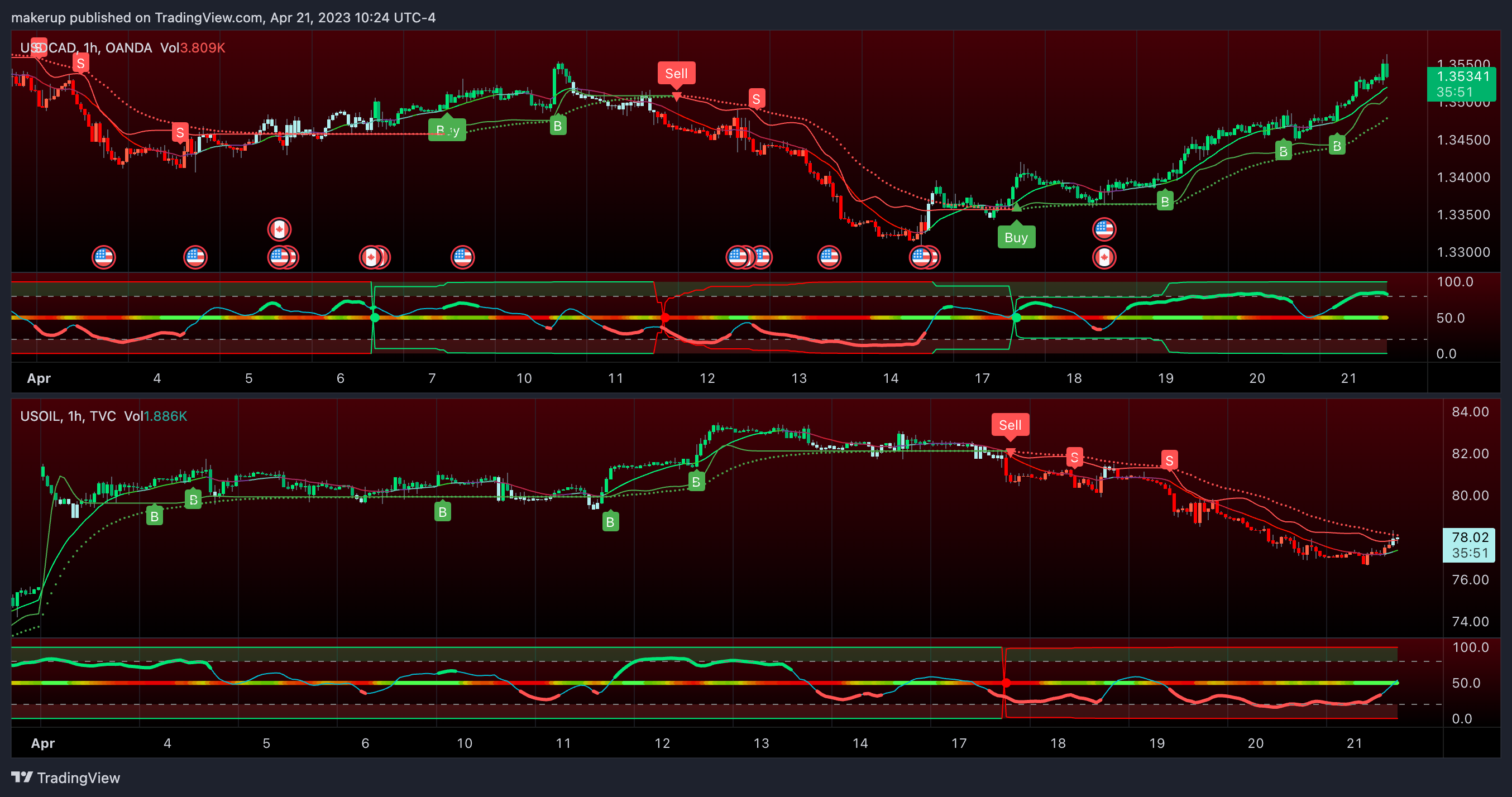The height and width of the screenshot is (797, 1512).
Task: Click date label 17 on USOIL time axis
Action: coord(959,743)
